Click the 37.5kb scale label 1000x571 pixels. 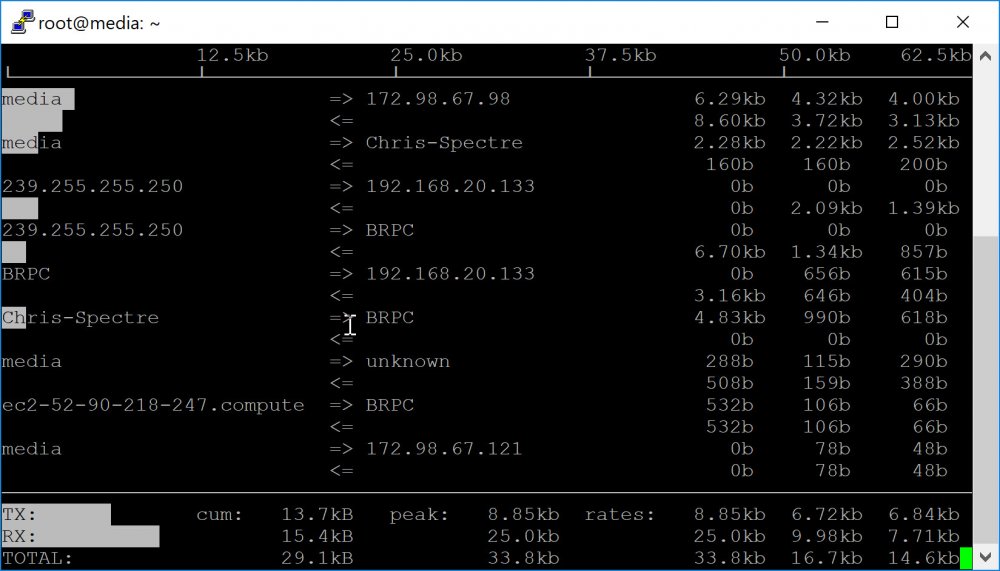coord(621,56)
